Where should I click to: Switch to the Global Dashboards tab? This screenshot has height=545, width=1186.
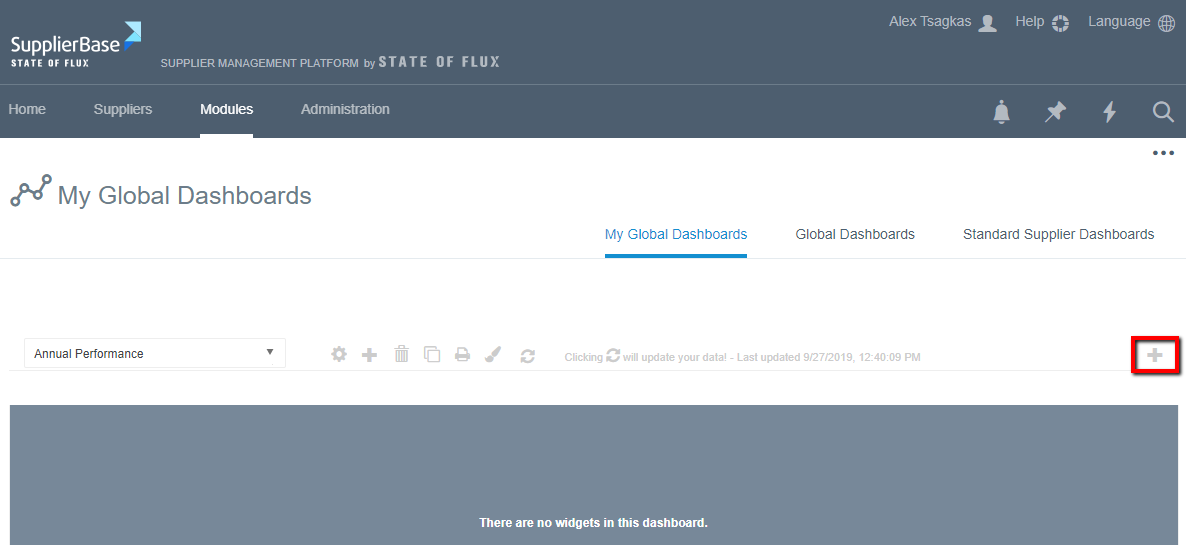(855, 234)
